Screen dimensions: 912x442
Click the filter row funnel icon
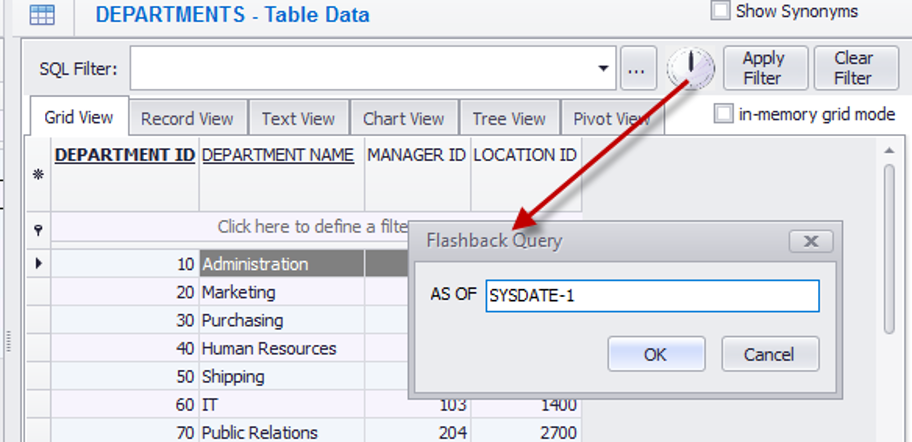[38, 230]
